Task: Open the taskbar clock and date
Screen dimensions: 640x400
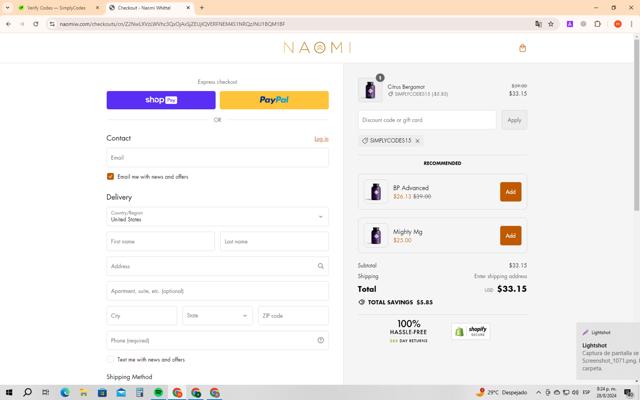Action: tap(607, 393)
